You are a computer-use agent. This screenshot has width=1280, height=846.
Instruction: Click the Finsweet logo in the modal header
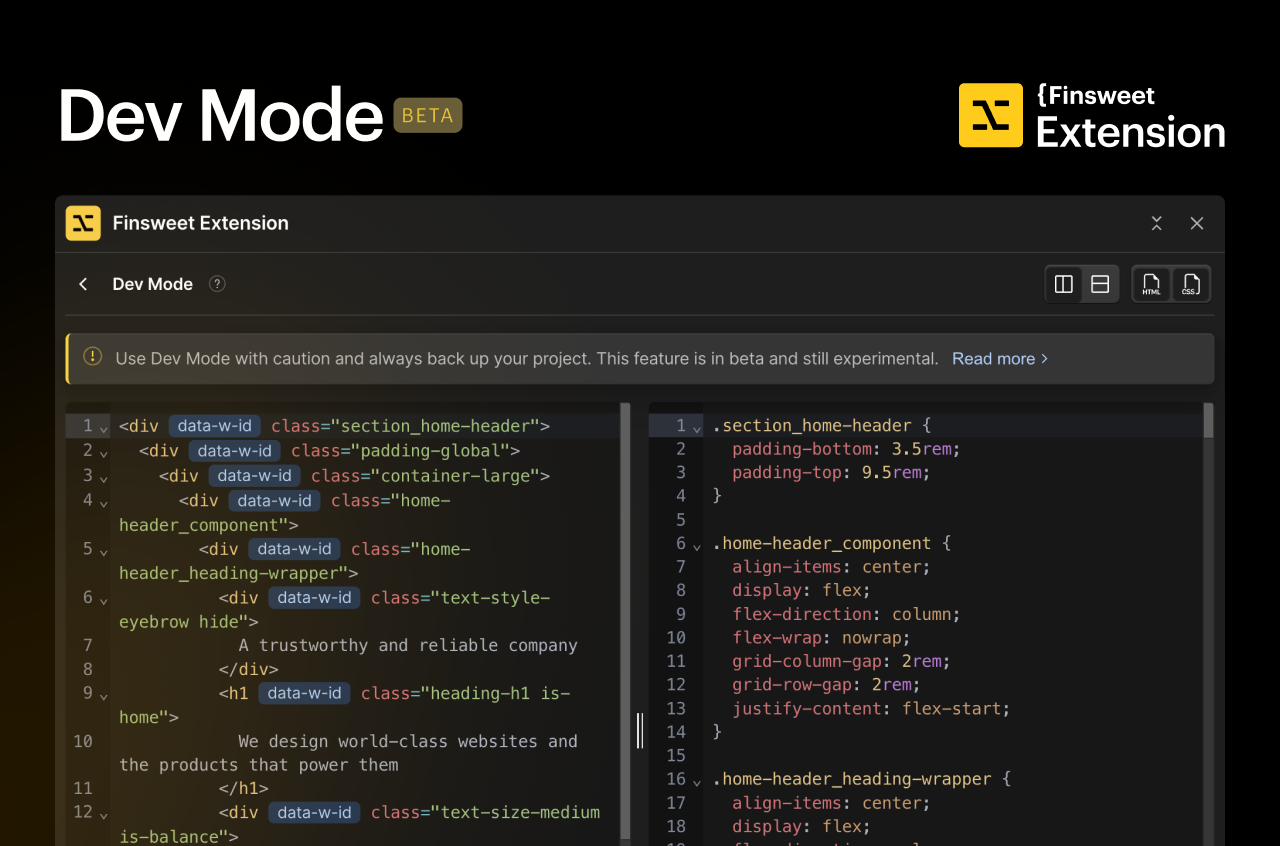83,223
